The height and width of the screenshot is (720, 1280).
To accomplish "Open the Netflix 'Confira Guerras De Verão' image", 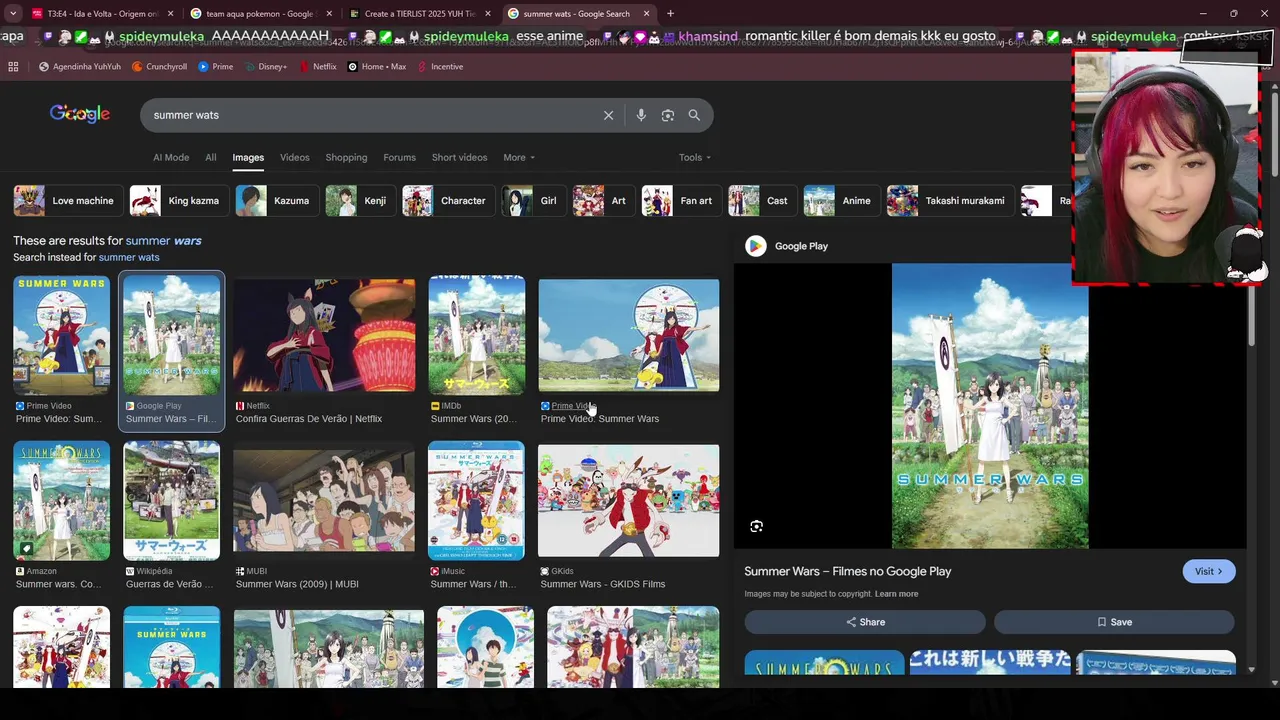I will pos(324,335).
